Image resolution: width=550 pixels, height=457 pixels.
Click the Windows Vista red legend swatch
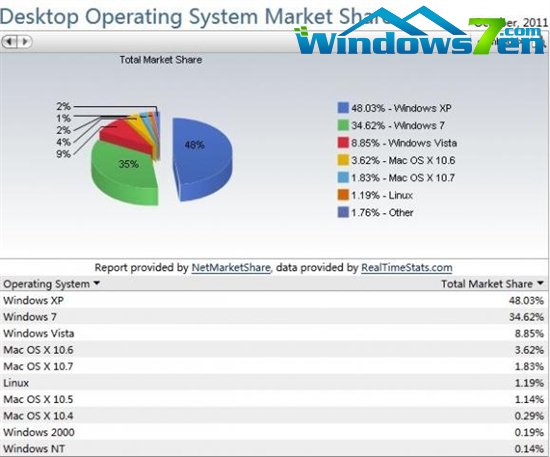343,143
